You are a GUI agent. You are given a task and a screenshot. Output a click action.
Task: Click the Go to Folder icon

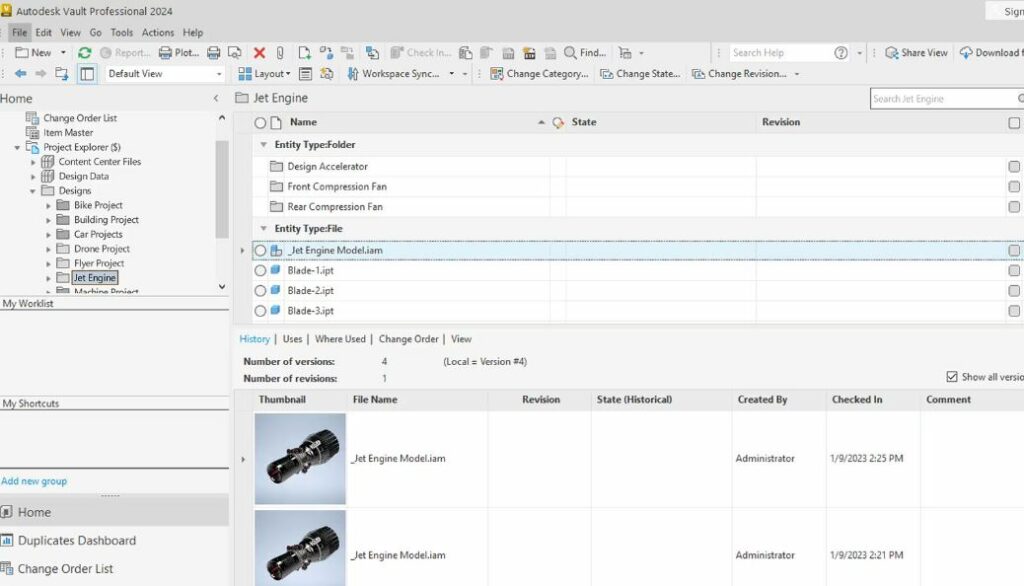coord(61,74)
